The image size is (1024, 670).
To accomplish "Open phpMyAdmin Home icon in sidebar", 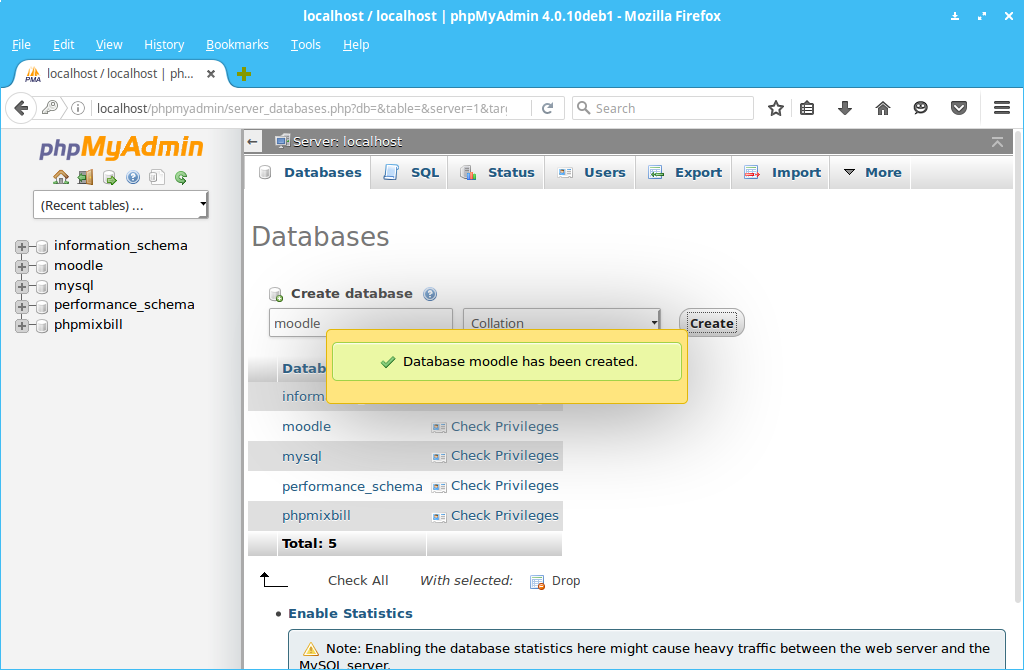I will point(61,177).
